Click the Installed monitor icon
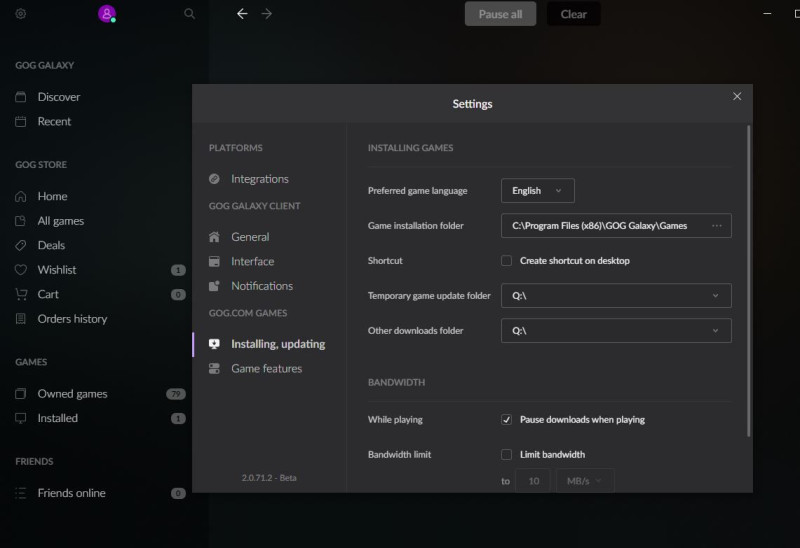 pyautogui.click(x=20, y=418)
